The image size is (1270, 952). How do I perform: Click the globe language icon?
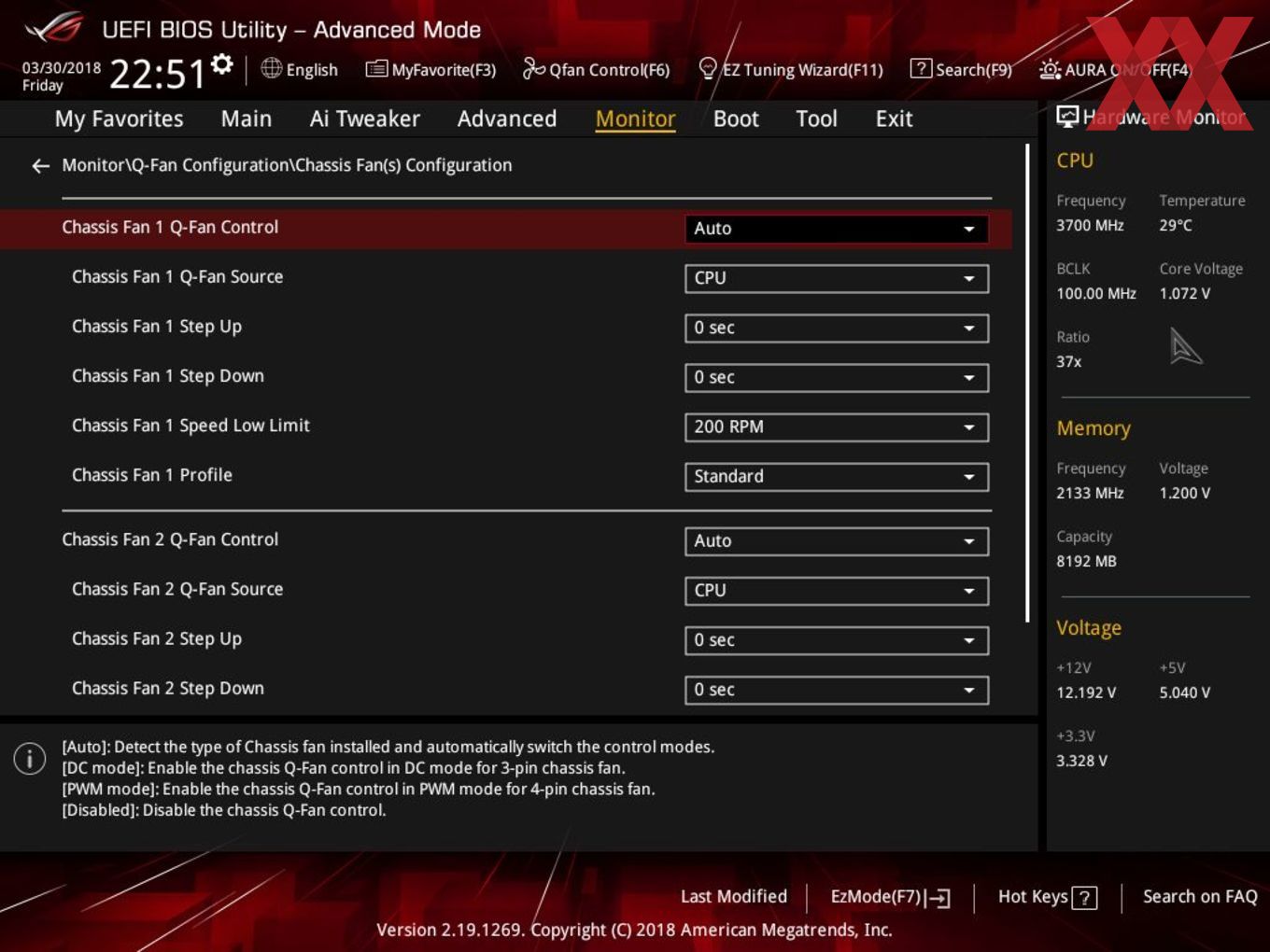tap(271, 68)
